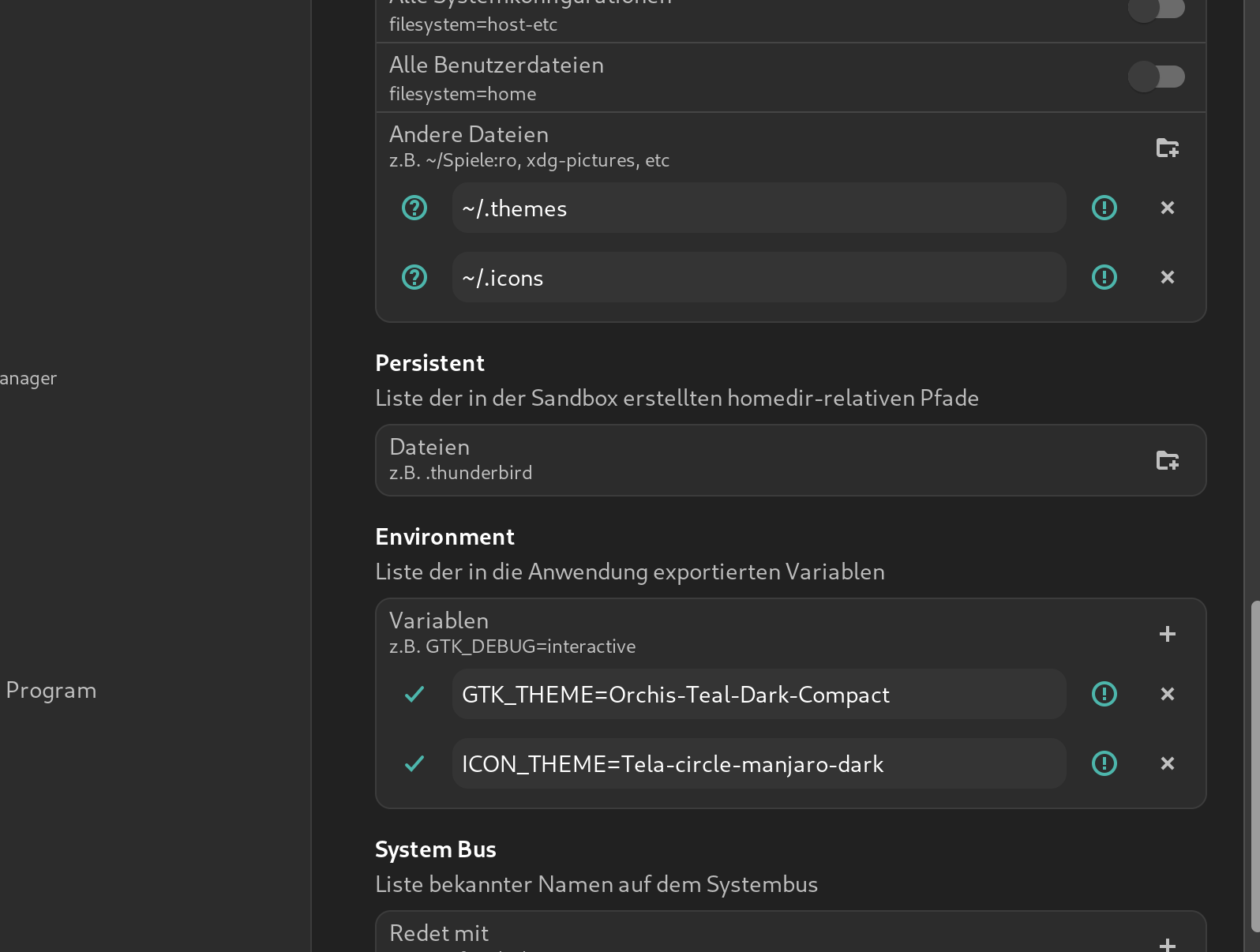Click the help icon beside ~/.themes
The image size is (1260, 952).
point(414,208)
